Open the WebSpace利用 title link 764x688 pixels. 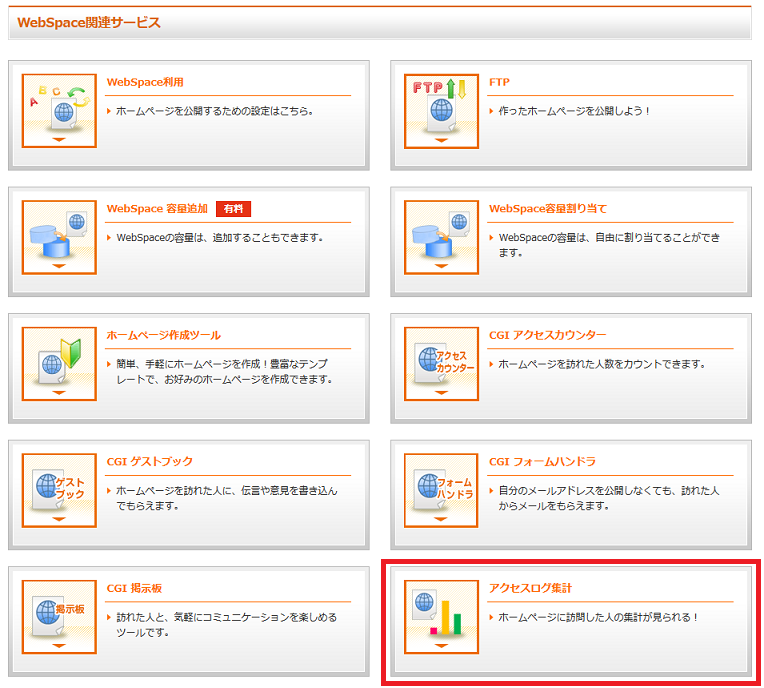pos(145,82)
